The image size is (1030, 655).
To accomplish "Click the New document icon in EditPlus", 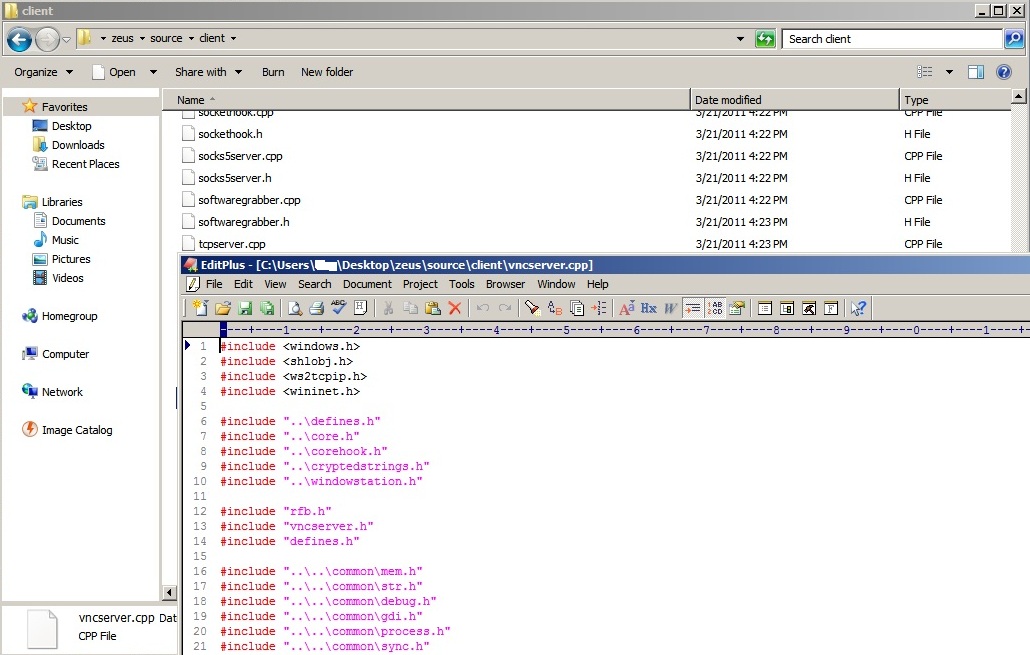I will 199,308.
